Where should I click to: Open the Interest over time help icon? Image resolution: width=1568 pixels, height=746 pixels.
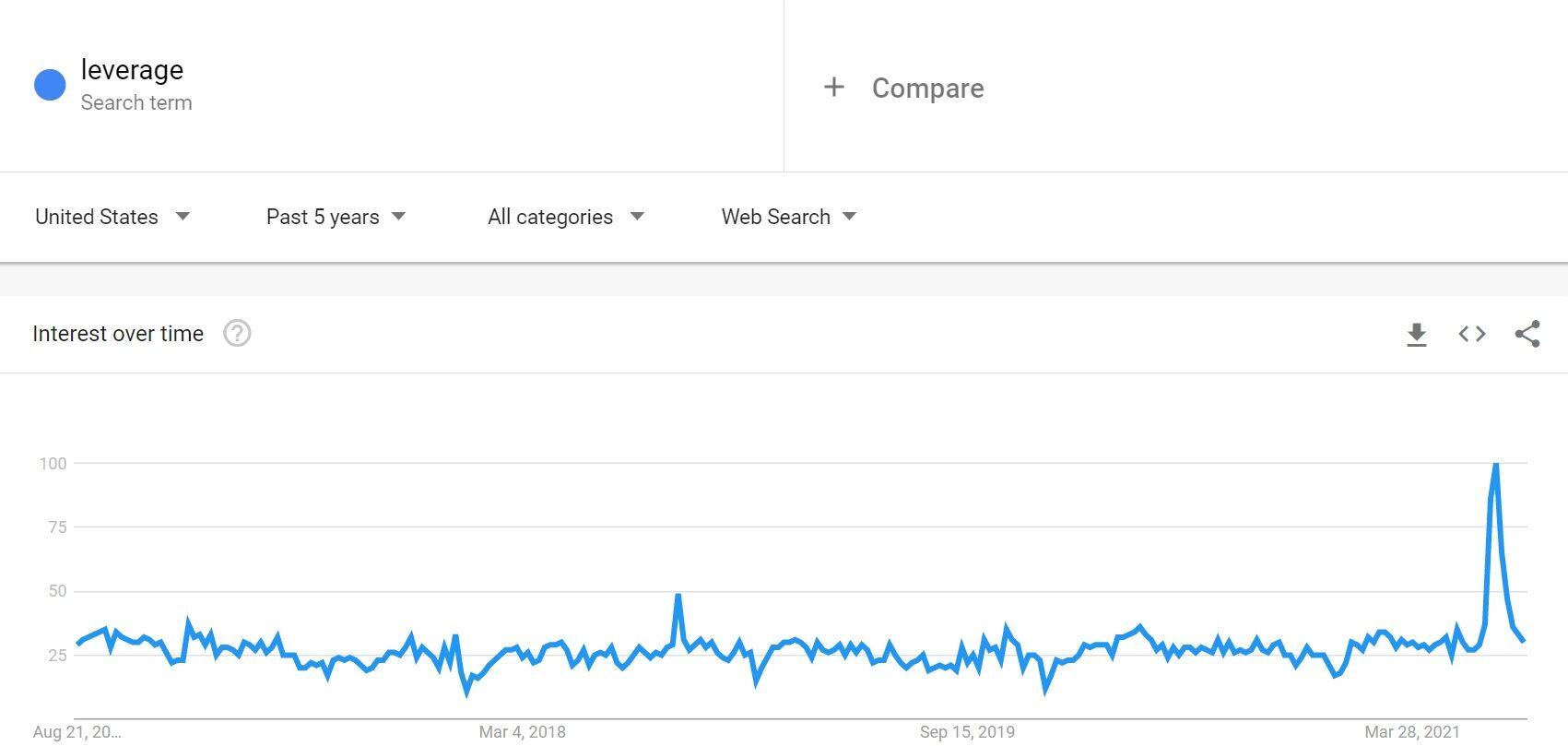coord(237,333)
